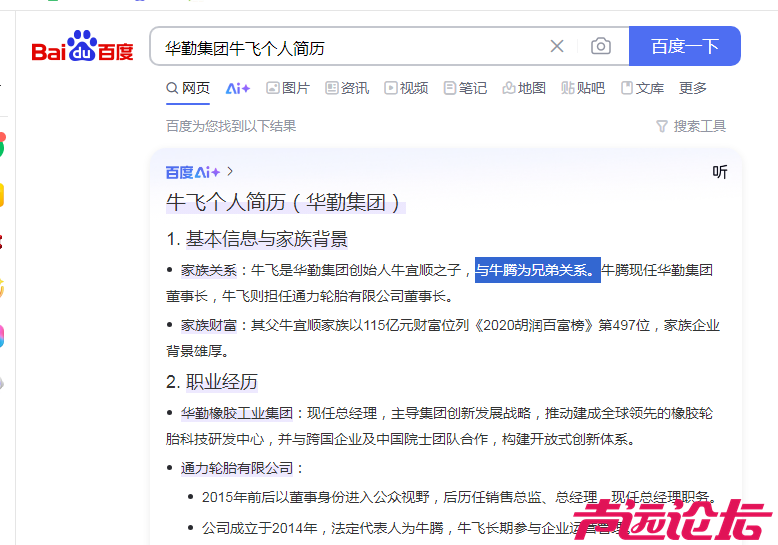Expand the chevron next to 百度AI+

click(x=230, y=171)
